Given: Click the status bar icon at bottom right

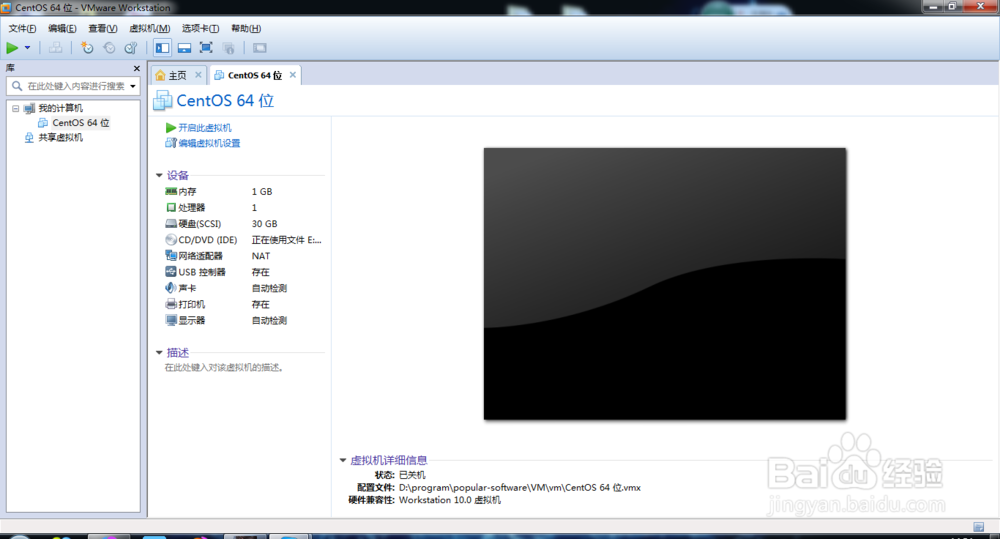Looking at the screenshot, I should click(978, 527).
